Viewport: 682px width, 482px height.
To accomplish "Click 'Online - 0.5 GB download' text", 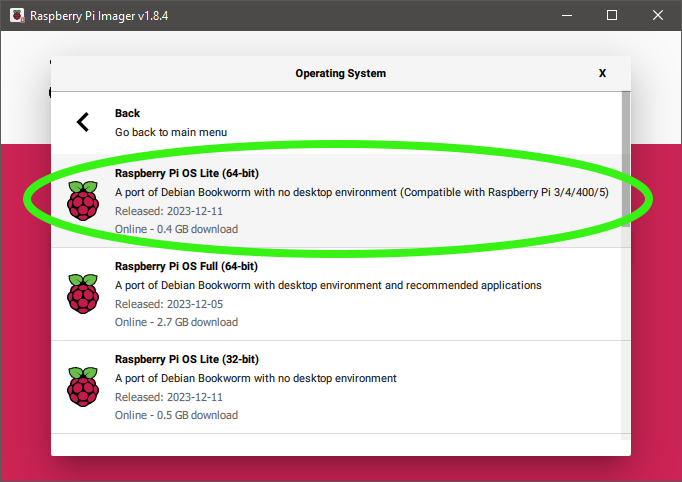I will (176, 415).
